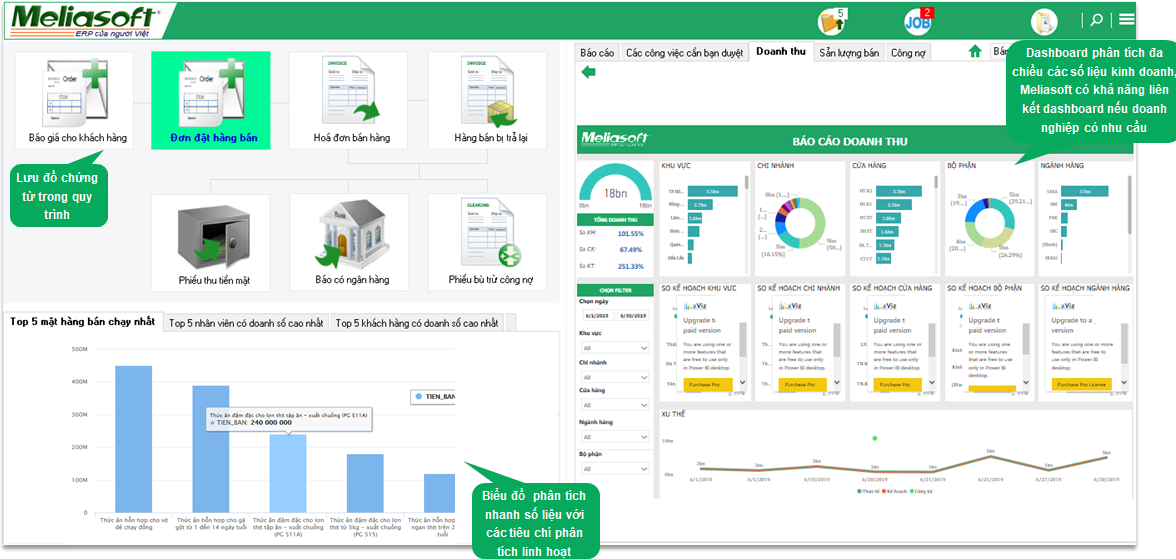Image resolution: width=1176 pixels, height=559 pixels.
Task: Switch to Các công việc cần bạn duyệt tab
Action: [684, 53]
